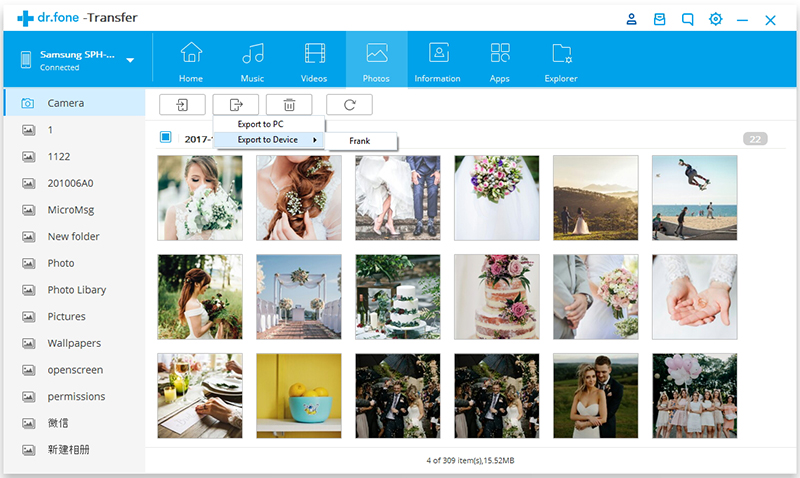Click the export toolbar button
The image size is (800, 478).
coord(236,105)
